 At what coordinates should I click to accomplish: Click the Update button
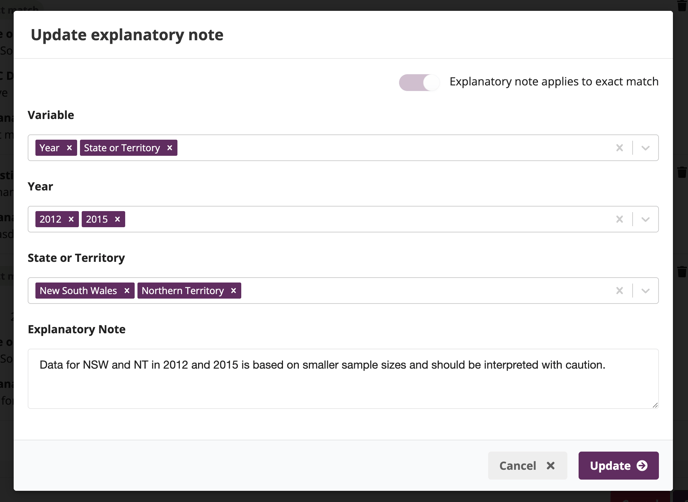coord(618,466)
